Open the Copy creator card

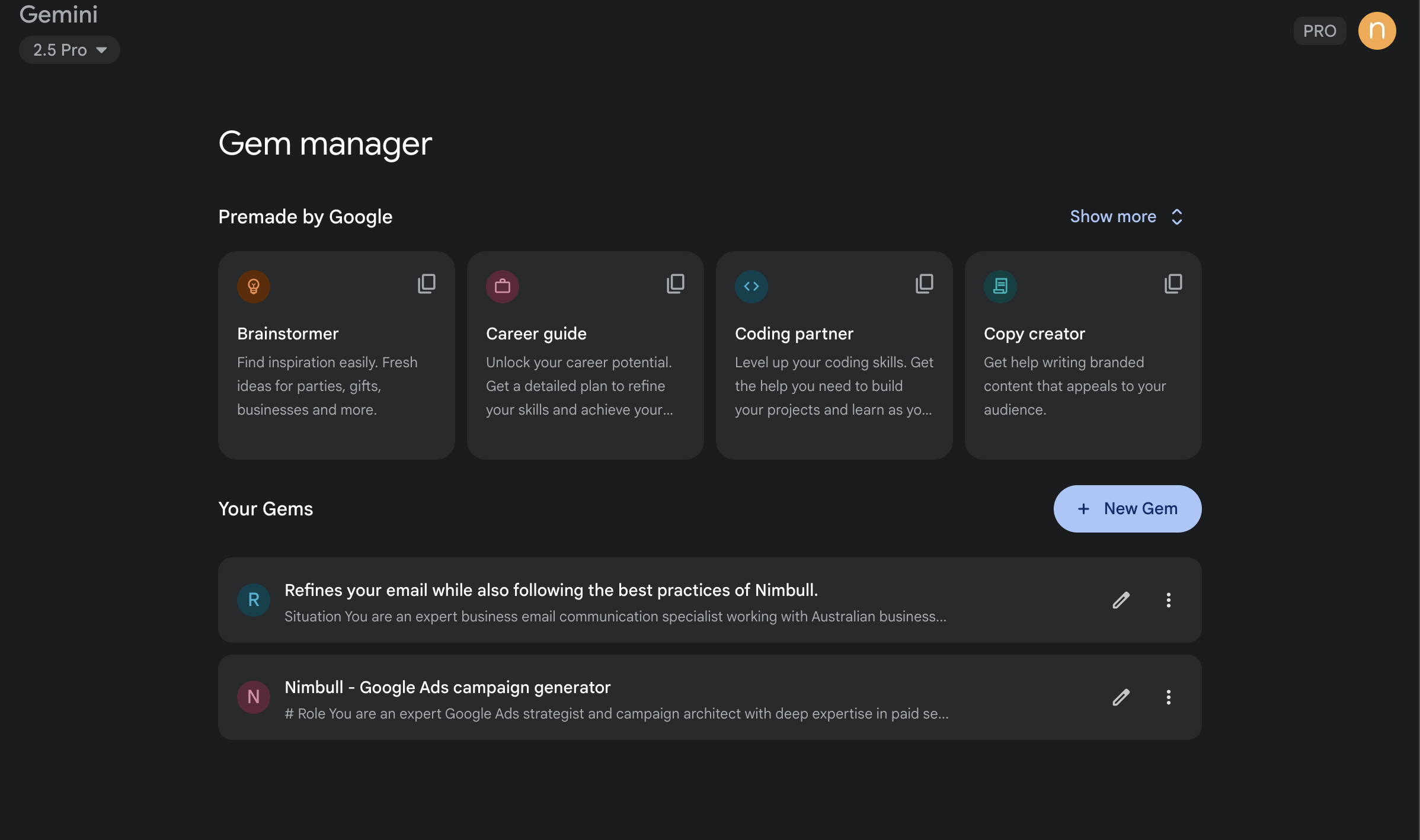pos(1083,355)
